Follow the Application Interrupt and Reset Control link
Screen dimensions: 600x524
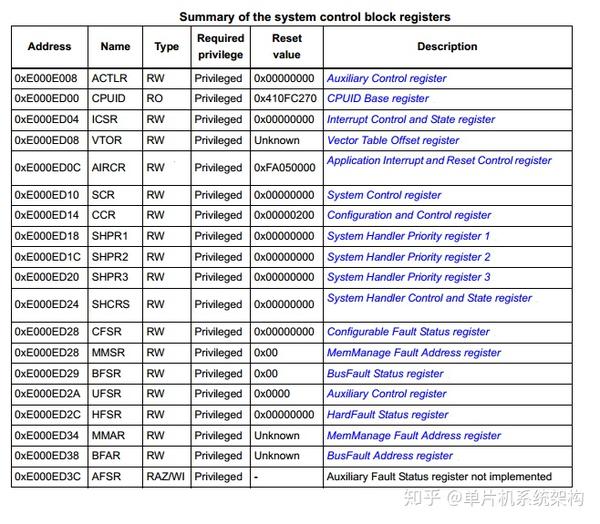coord(439,161)
